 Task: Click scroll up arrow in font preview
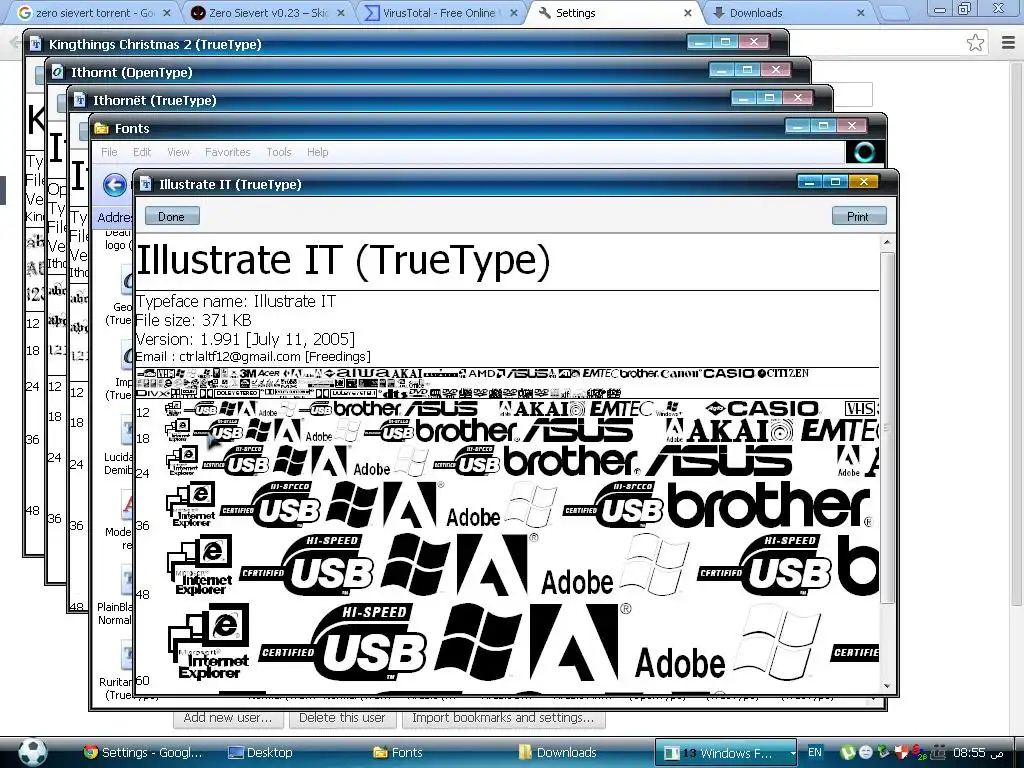[887, 242]
